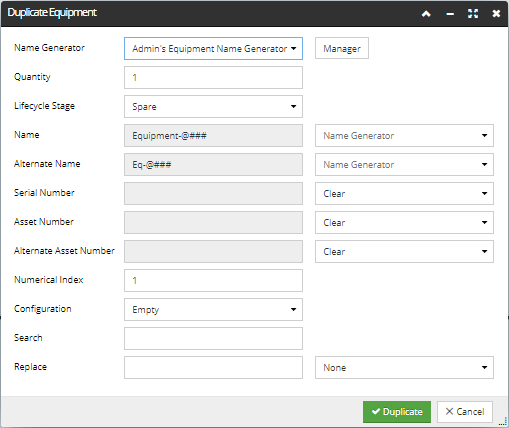509x428 pixels.
Task: Click the Numerical Index field
Action: coord(213,281)
